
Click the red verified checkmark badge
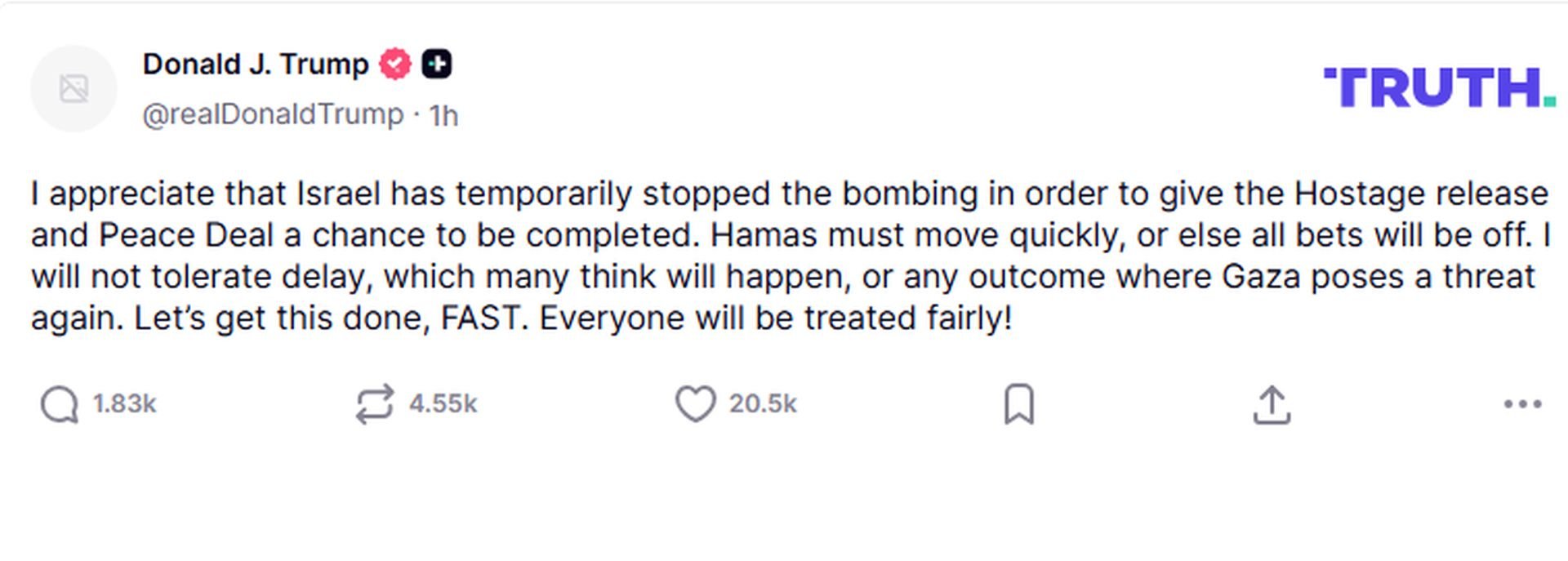pyautogui.click(x=395, y=65)
